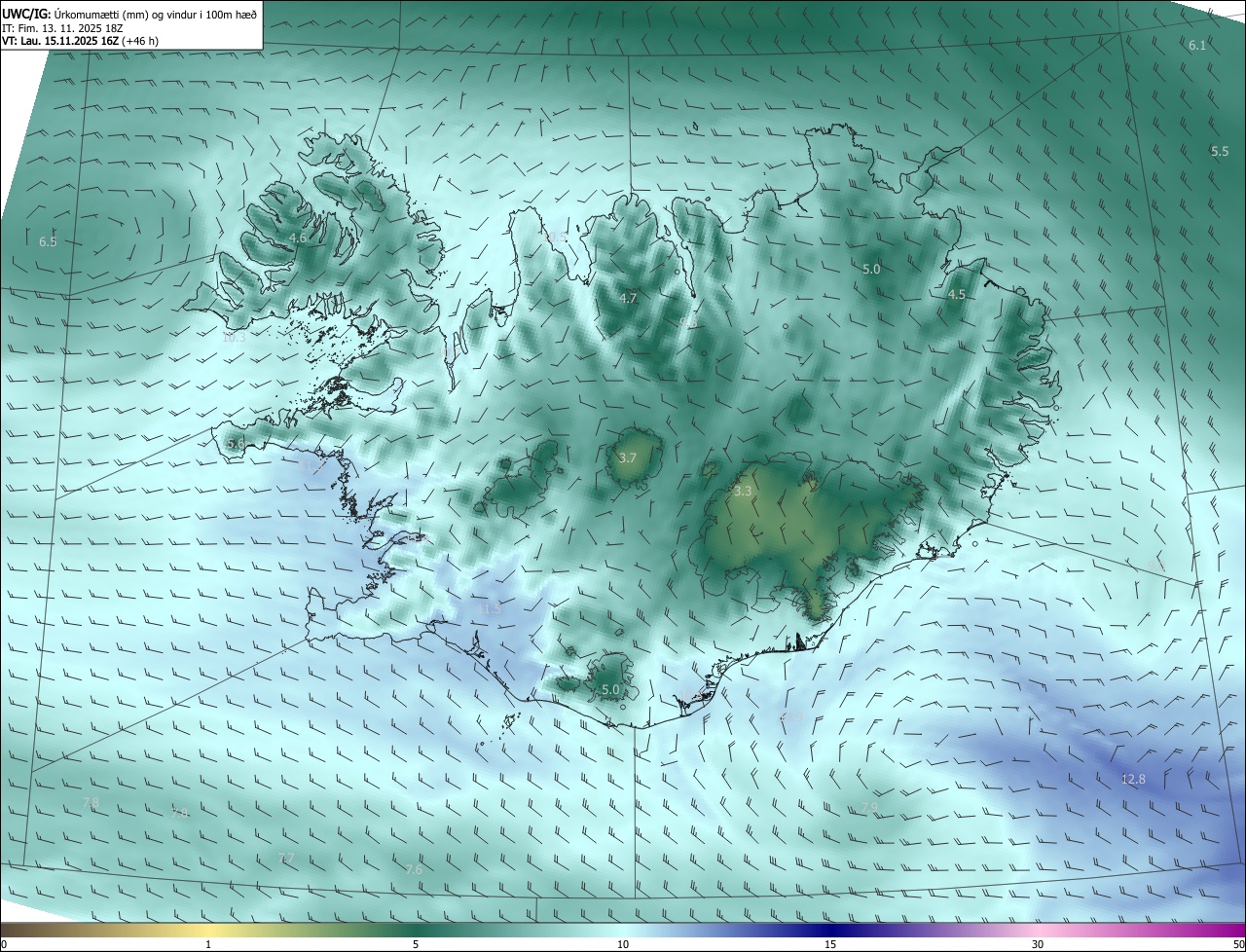Click the 3.7 value label on Hofsjökull glacier
Screen dimensions: 1246x952
(x=628, y=458)
